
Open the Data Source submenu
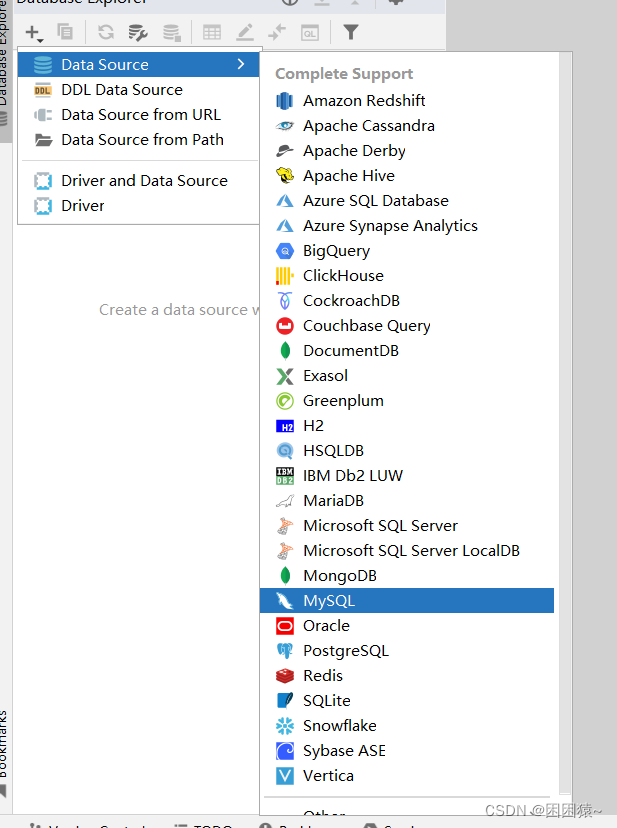(x=138, y=64)
